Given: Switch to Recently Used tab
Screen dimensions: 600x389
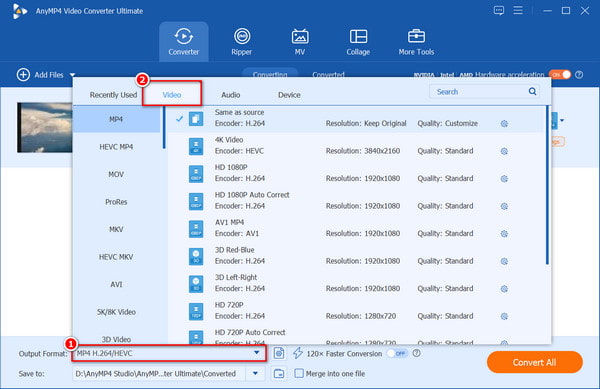Looking at the screenshot, I should [x=113, y=95].
